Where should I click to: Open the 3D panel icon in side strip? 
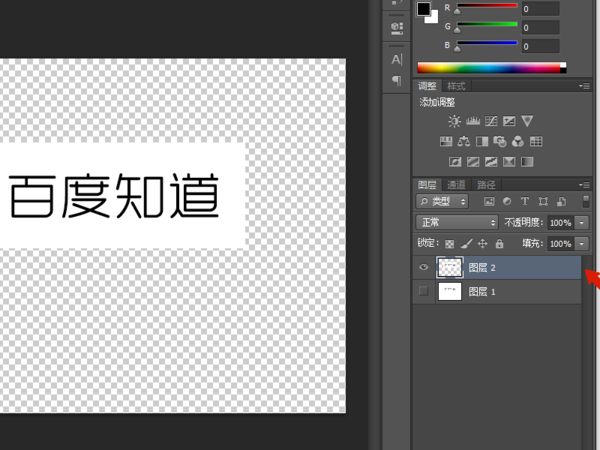pos(397,28)
